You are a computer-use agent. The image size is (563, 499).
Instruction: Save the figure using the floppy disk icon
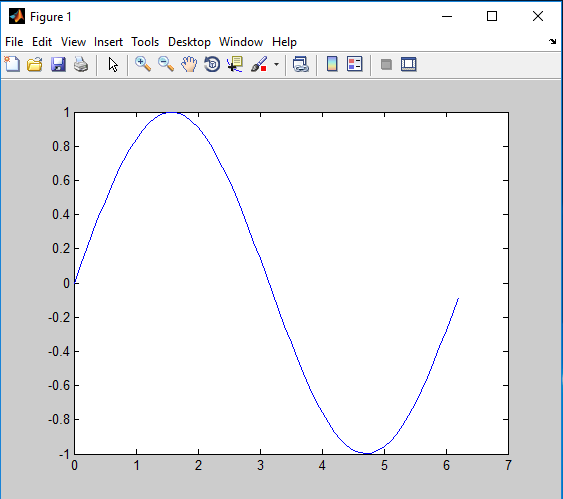click(58, 65)
